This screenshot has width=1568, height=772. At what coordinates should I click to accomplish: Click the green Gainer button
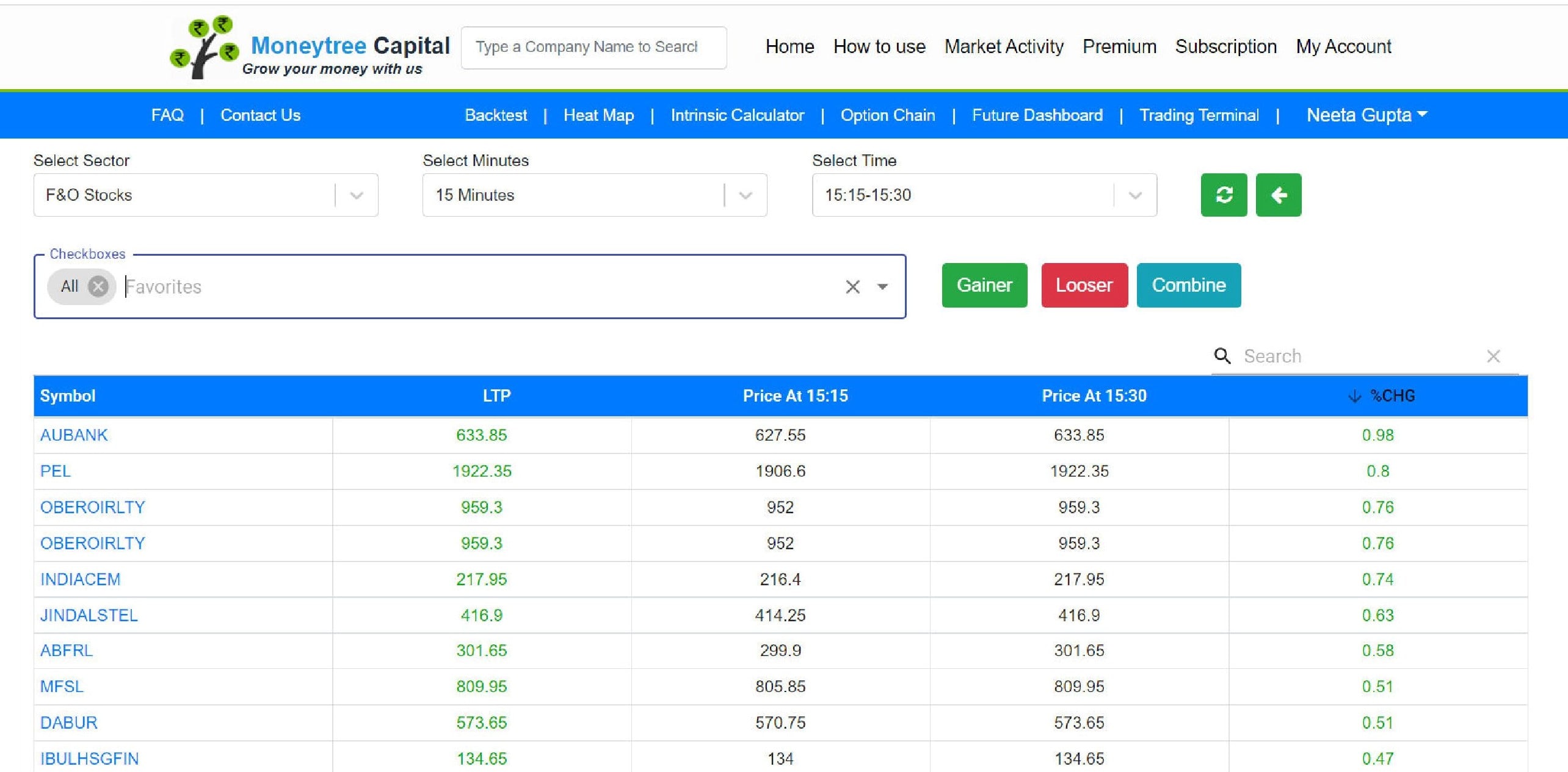click(984, 285)
